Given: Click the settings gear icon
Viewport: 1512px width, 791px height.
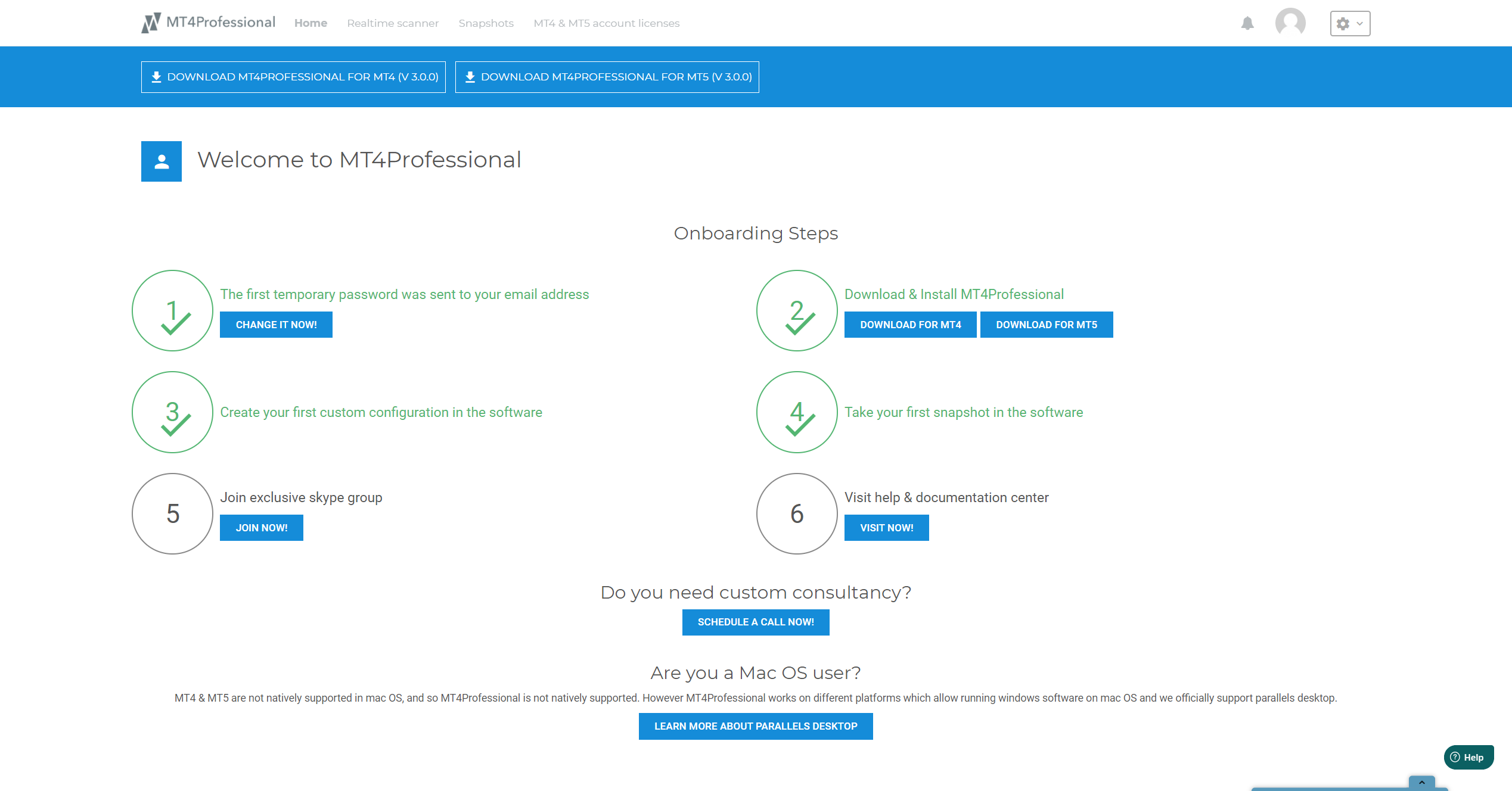Looking at the screenshot, I should [1343, 23].
